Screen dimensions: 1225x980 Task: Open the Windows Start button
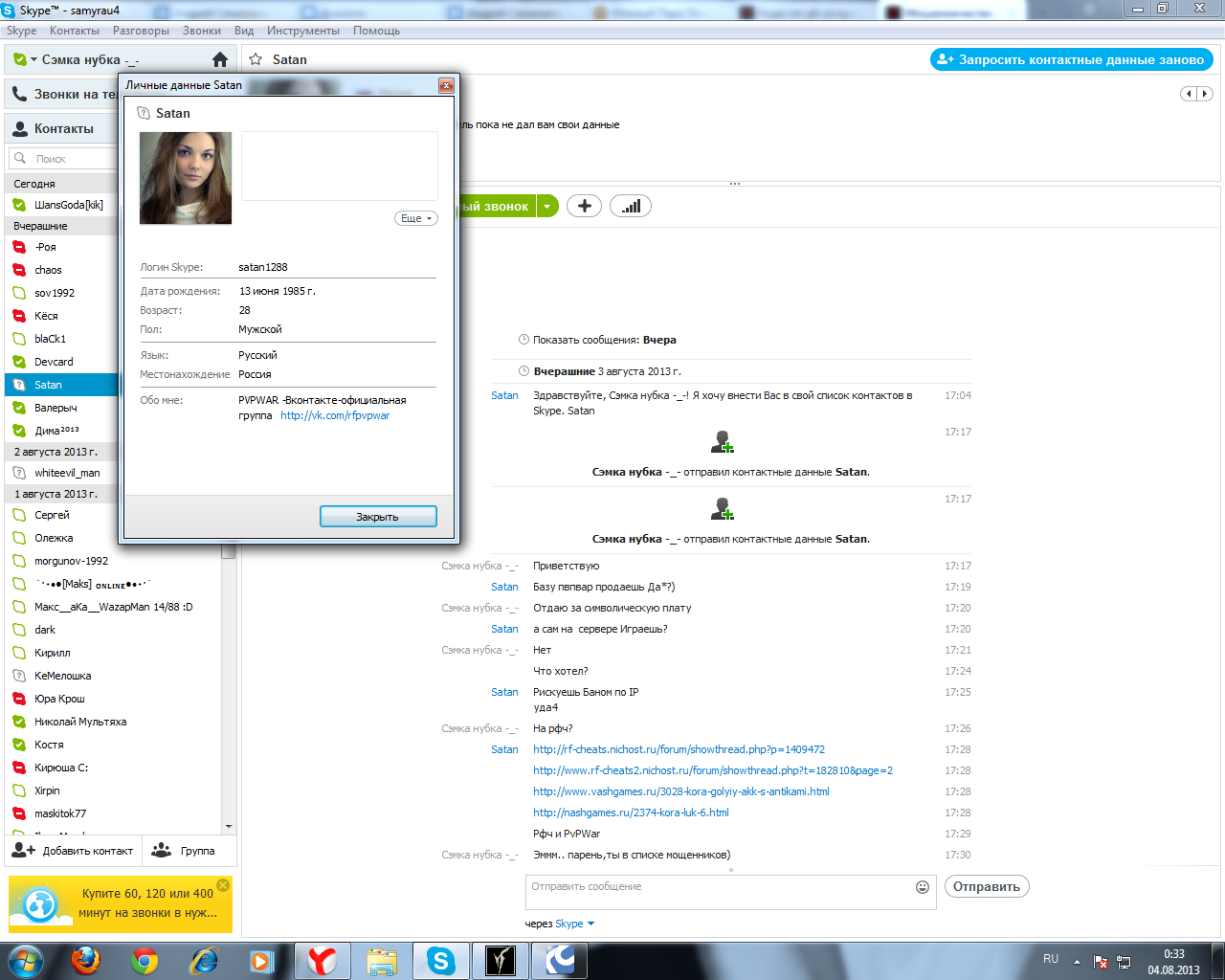coord(26,960)
